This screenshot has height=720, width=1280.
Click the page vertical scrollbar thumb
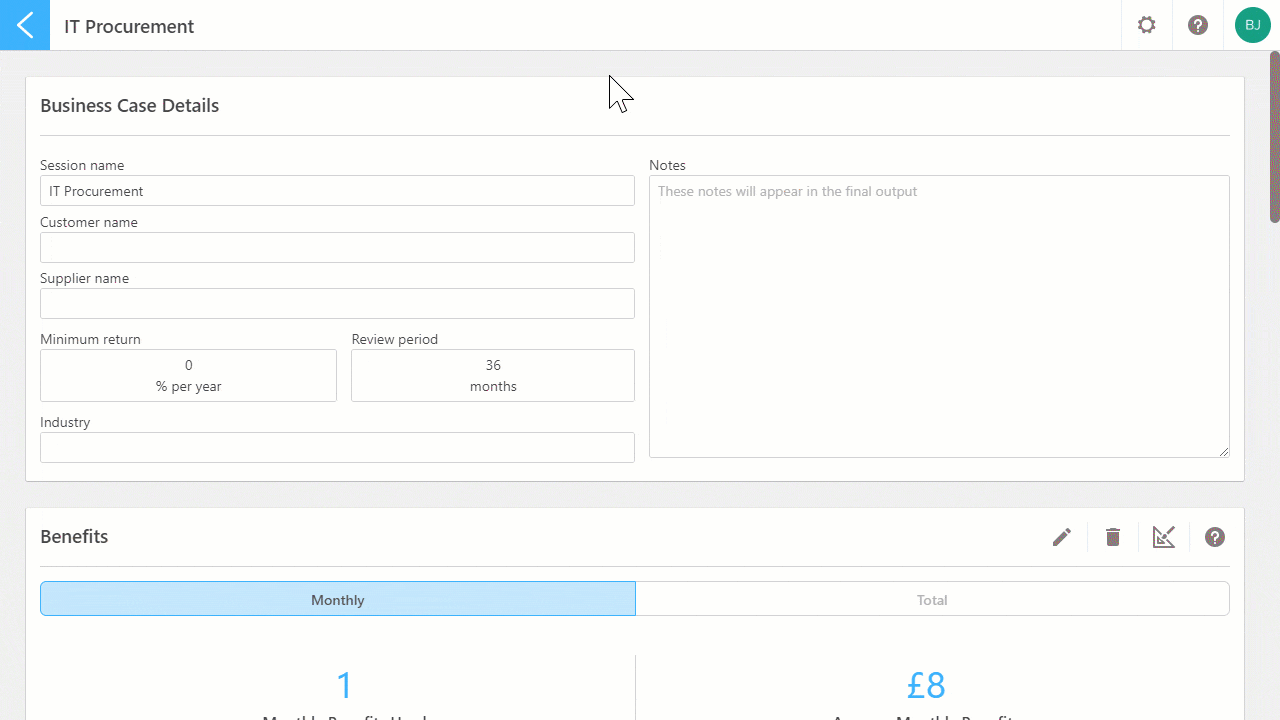coord(1275,137)
